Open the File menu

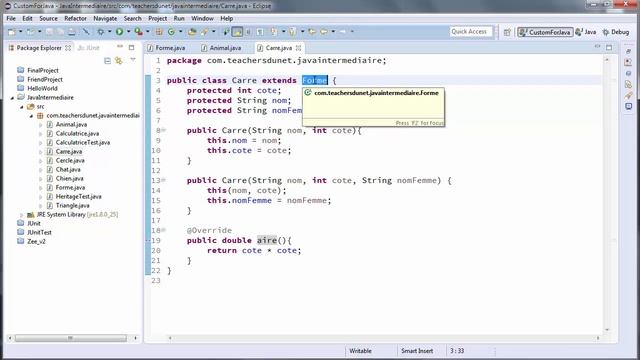[11, 18]
